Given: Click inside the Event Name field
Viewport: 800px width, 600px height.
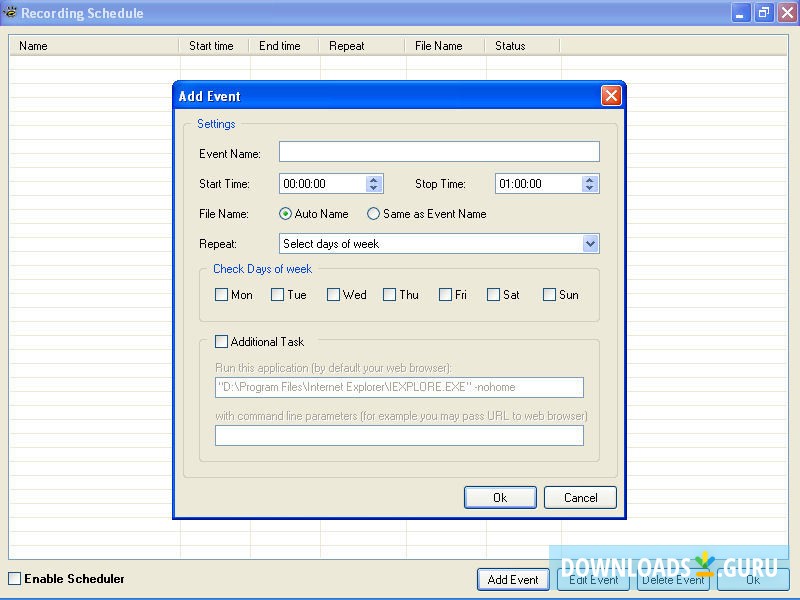Looking at the screenshot, I should [x=438, y=151].
